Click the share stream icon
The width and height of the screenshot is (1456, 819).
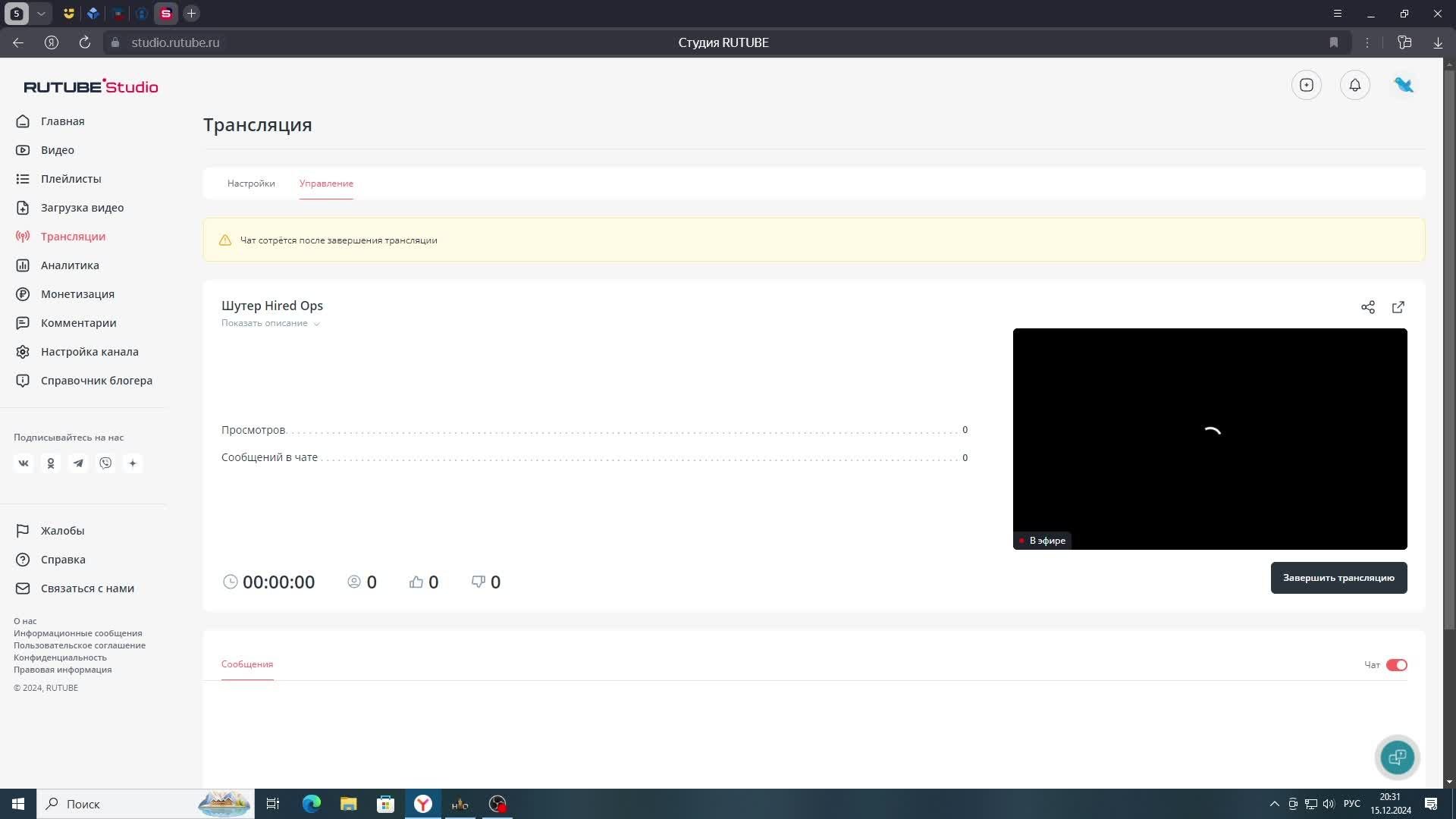(x=1367, y=307)
